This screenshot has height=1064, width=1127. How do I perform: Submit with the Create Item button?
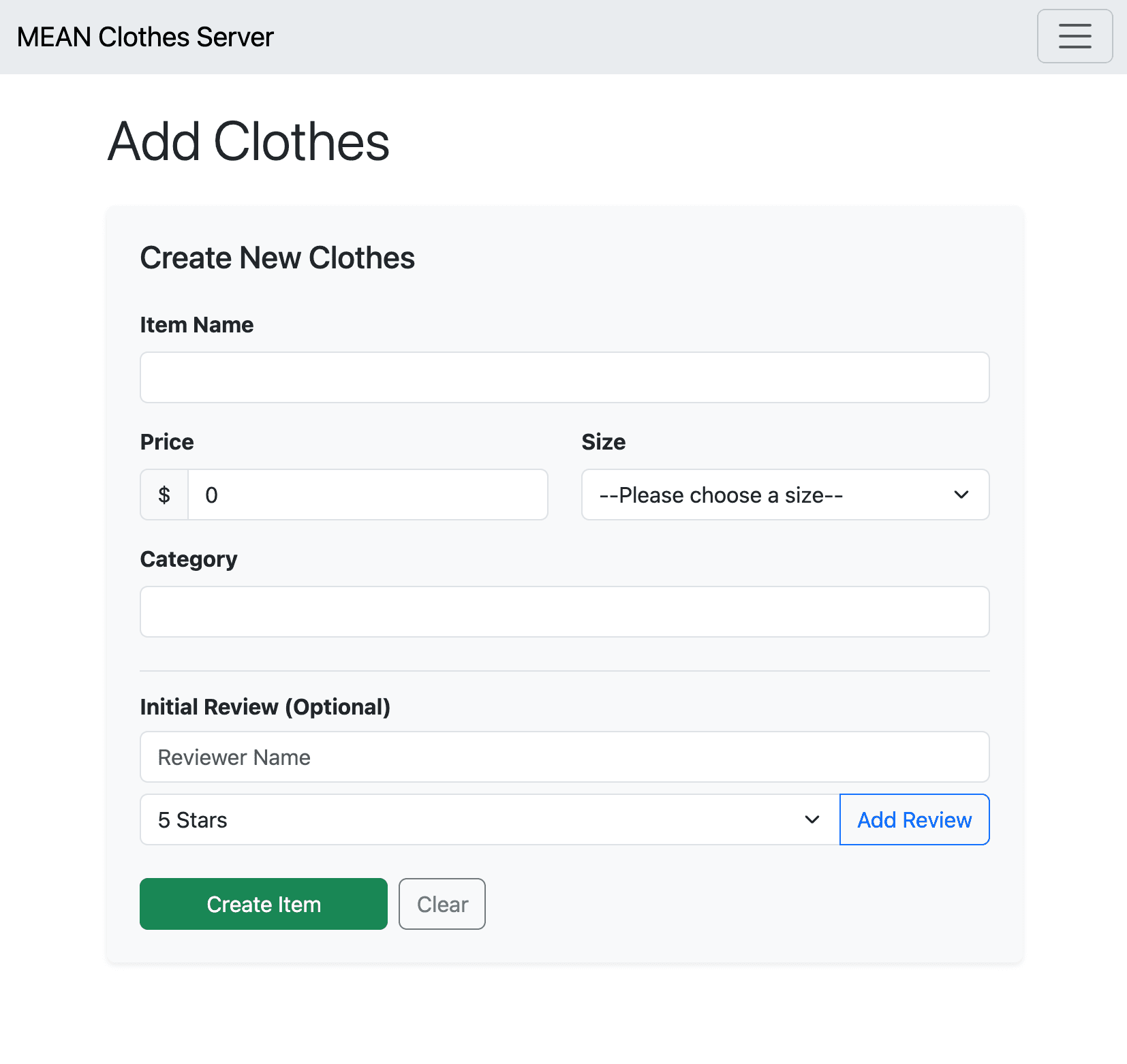pos(264,904)
